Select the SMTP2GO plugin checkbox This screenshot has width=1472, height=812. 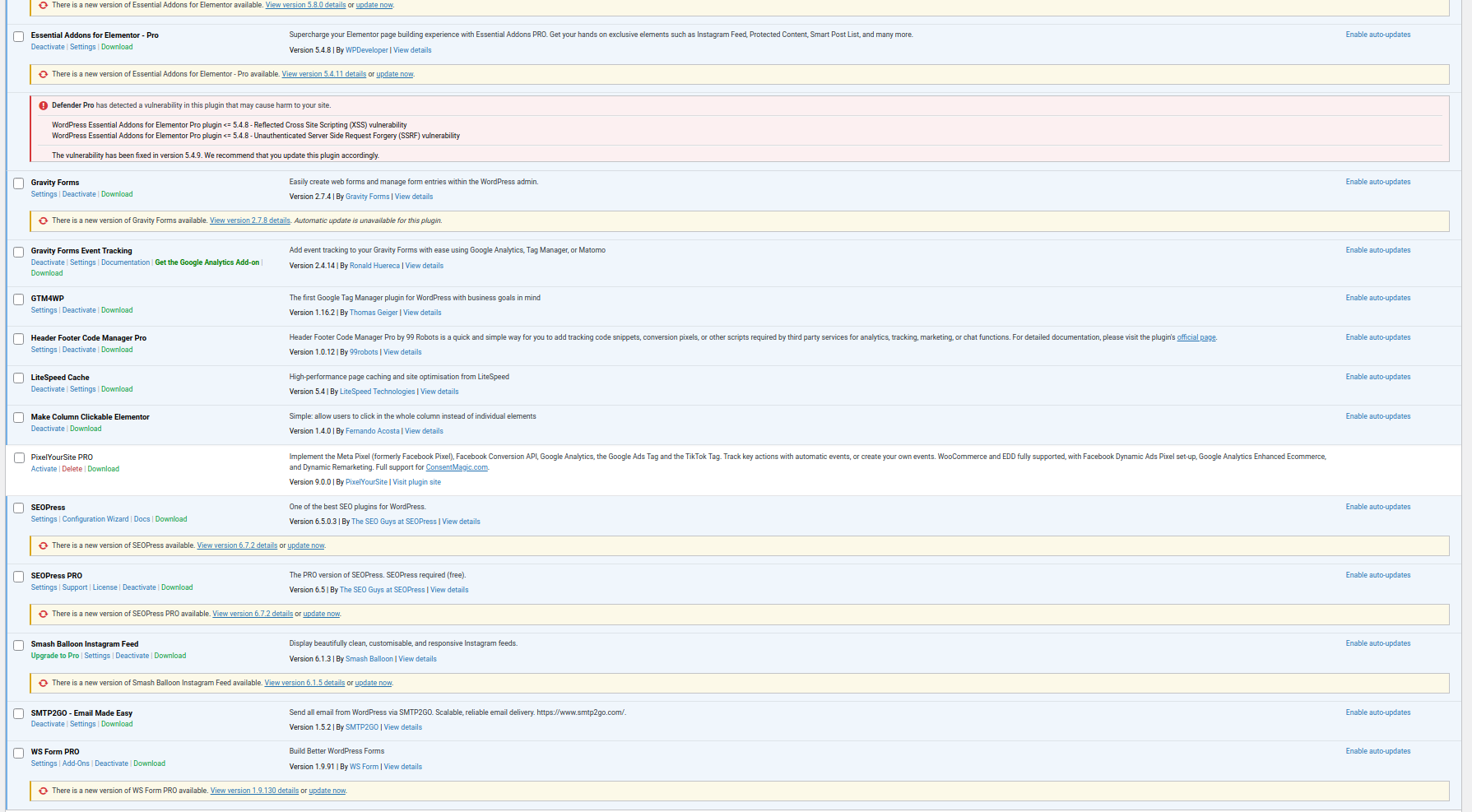coord(19,714)
